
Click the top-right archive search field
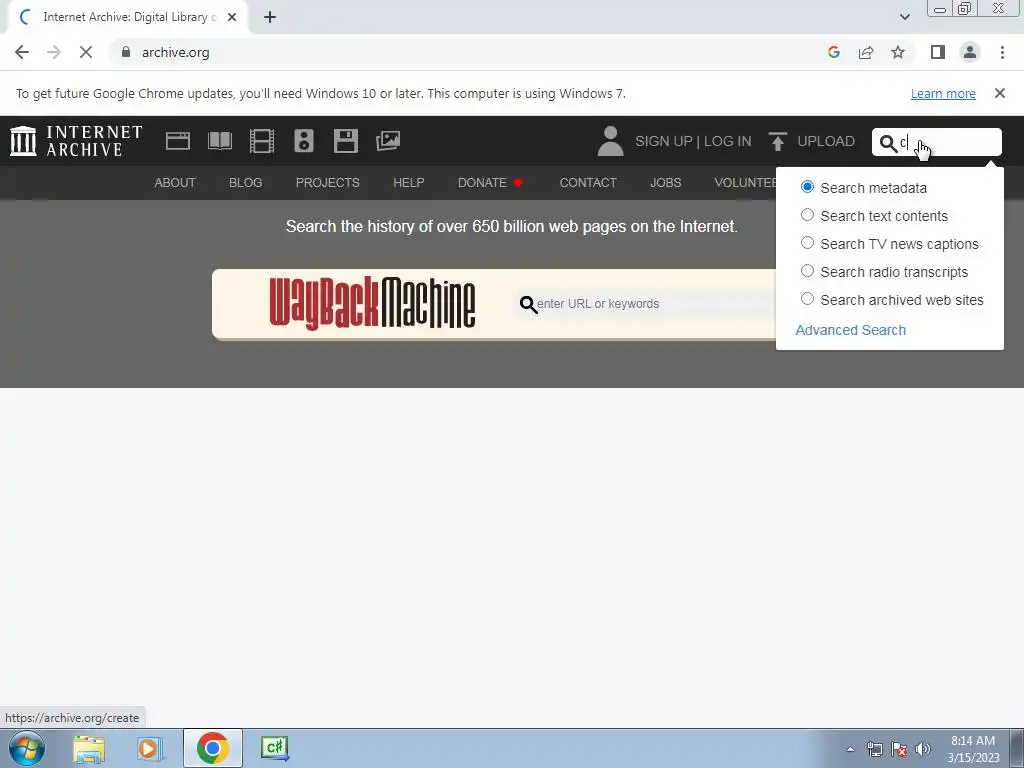[x=936, y=142]
